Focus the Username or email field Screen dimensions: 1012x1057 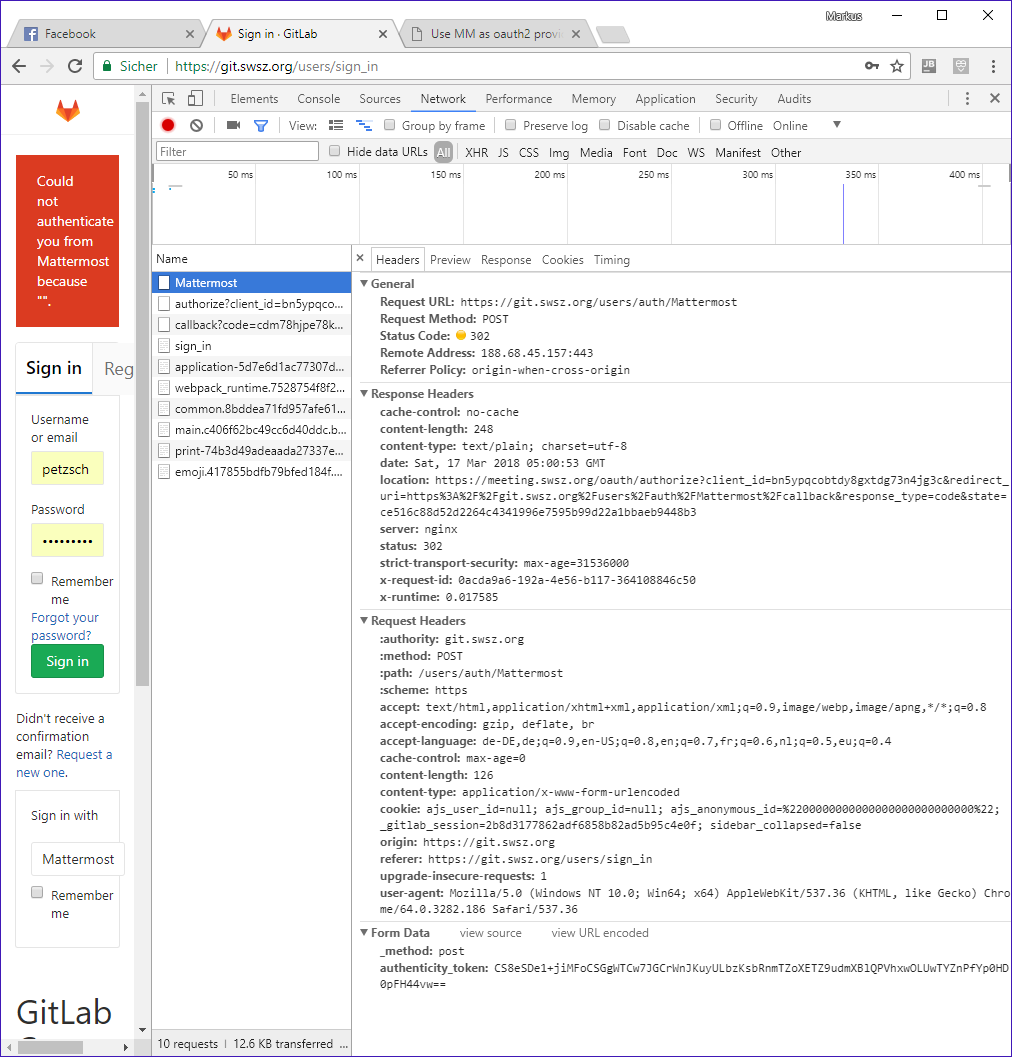pos(67,469)
